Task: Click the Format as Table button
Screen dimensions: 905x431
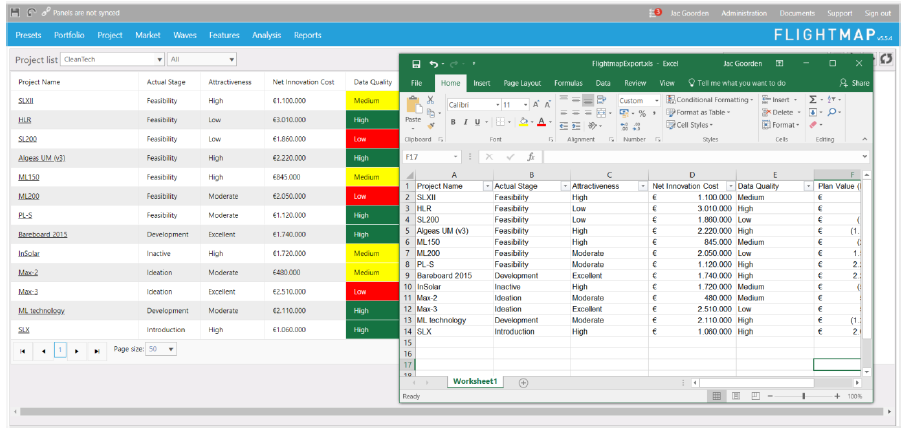Action: tap(698, 113)
